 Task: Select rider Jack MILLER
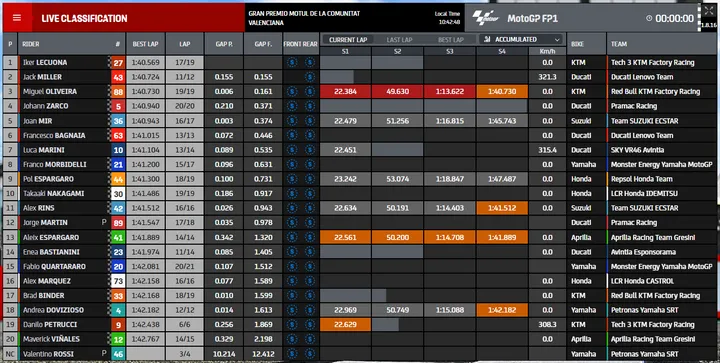coord(42,77)
